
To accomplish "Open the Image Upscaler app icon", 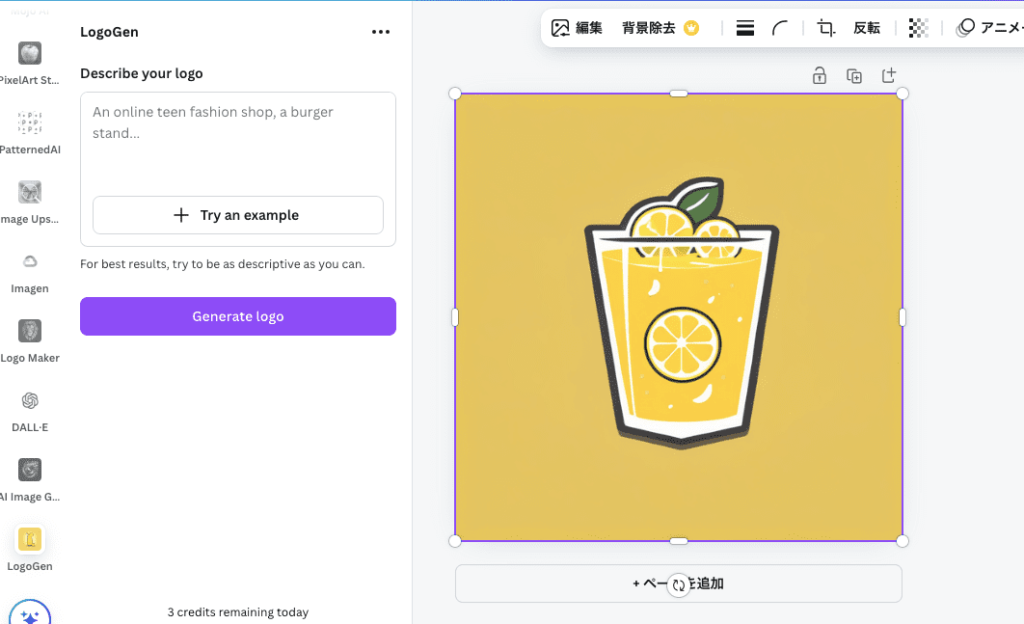I will click(x=29, y=192).
